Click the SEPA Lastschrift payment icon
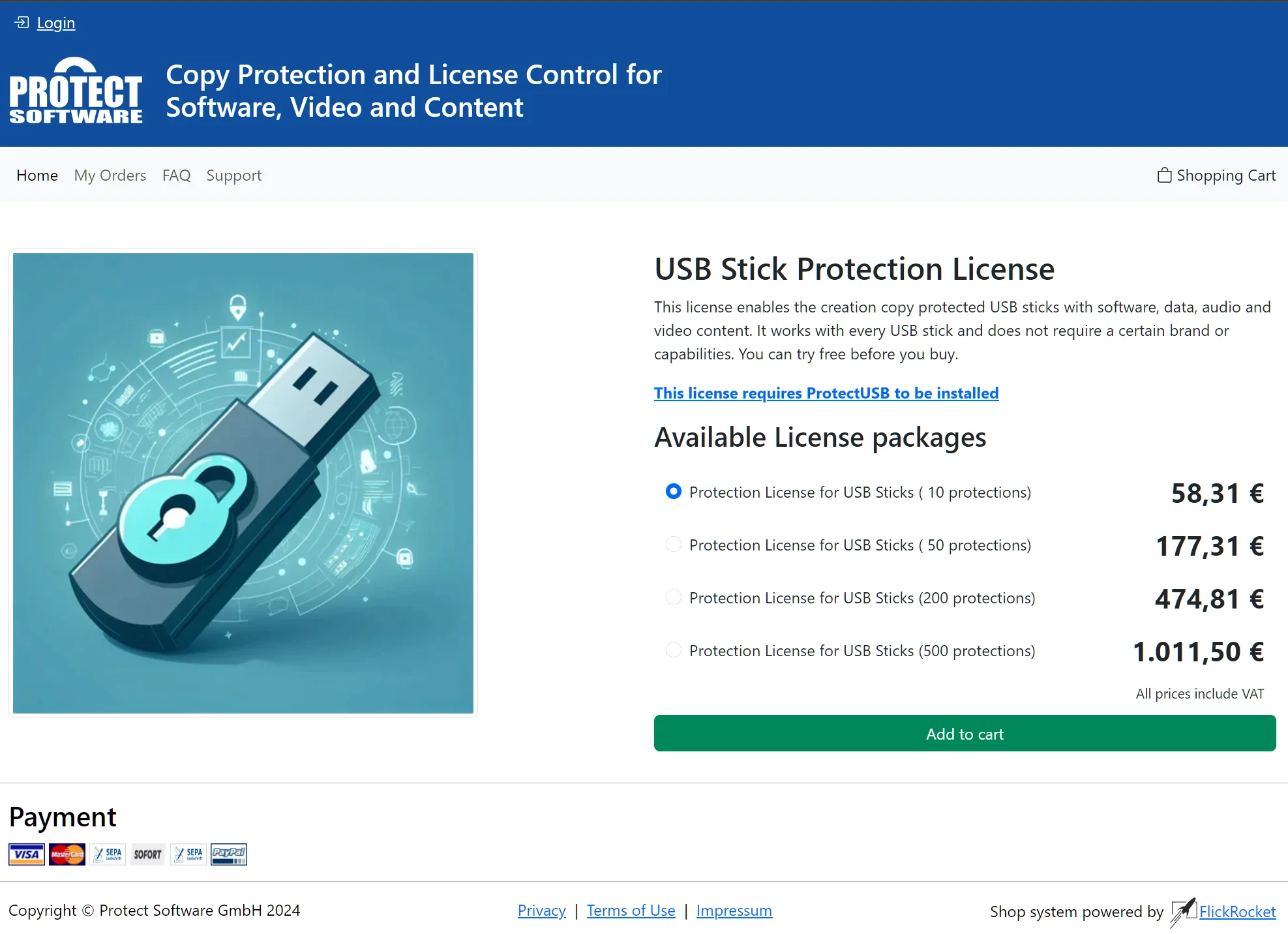 coord(108,854)
